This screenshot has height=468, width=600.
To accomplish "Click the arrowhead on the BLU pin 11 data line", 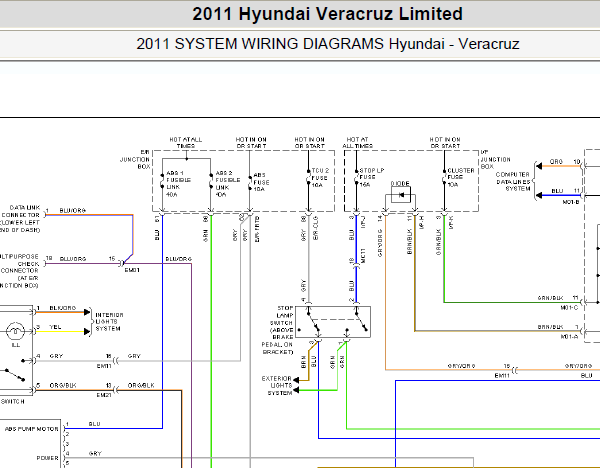I will pyautogui.click(x=539, y=196).
